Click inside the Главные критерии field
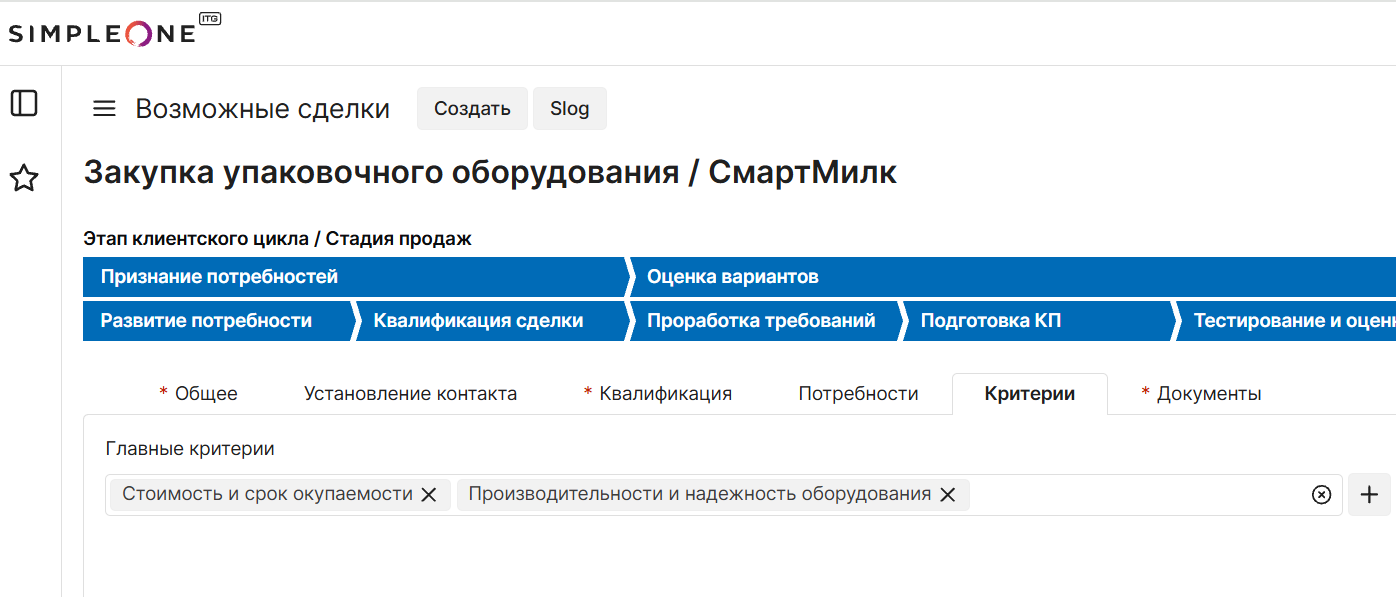Viewport: 1396px width, 597px height. (724, 495)
